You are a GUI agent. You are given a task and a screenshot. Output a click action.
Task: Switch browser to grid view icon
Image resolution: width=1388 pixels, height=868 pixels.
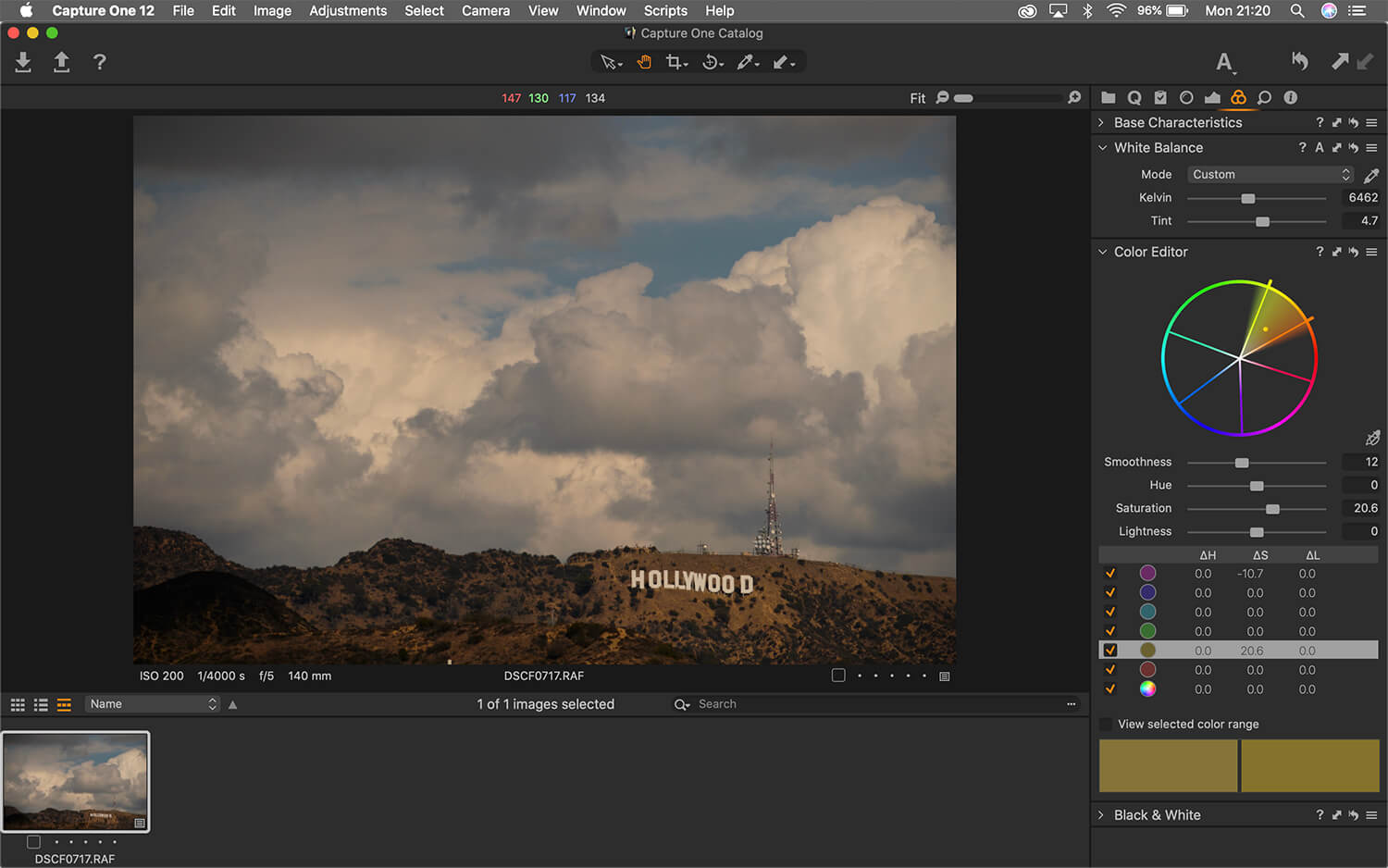[18, 704]
